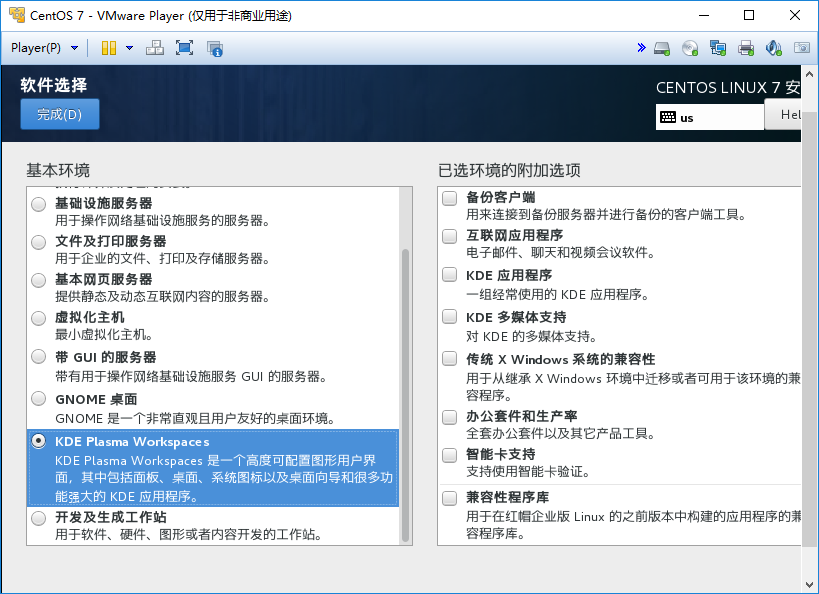Click the base environment list scrollbar
Image resolution: width=819 pixels, height=594 pixels.
click(x=405, y=395)
